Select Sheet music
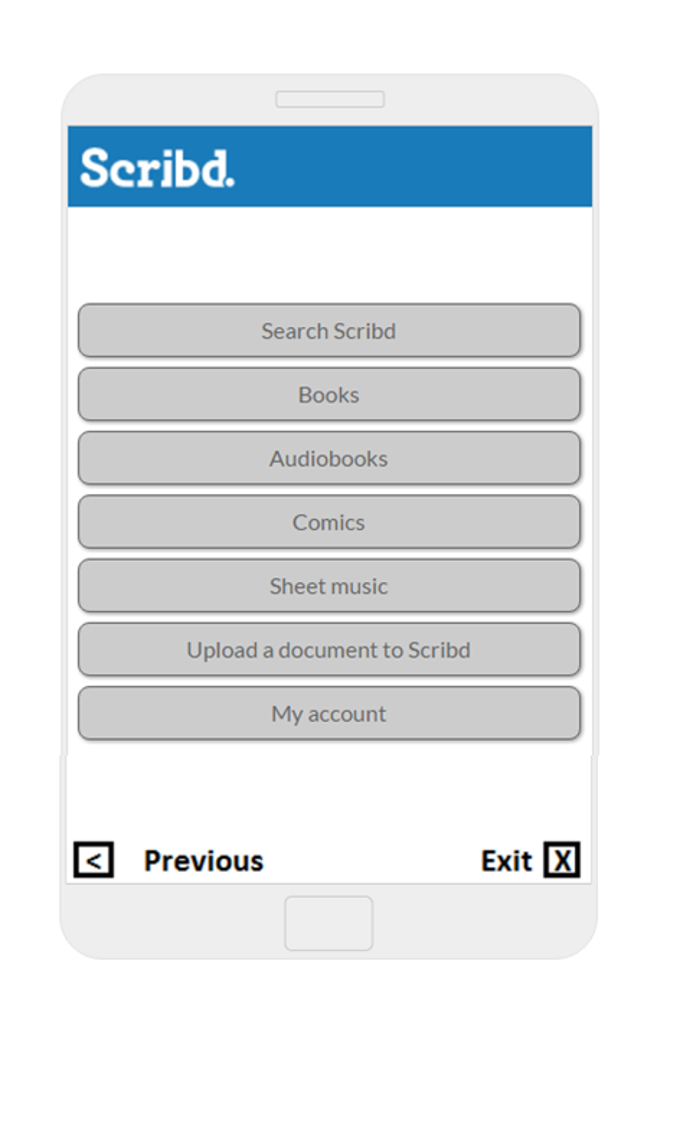Screen dimensions: 680x1134 [x=329, y=587]
